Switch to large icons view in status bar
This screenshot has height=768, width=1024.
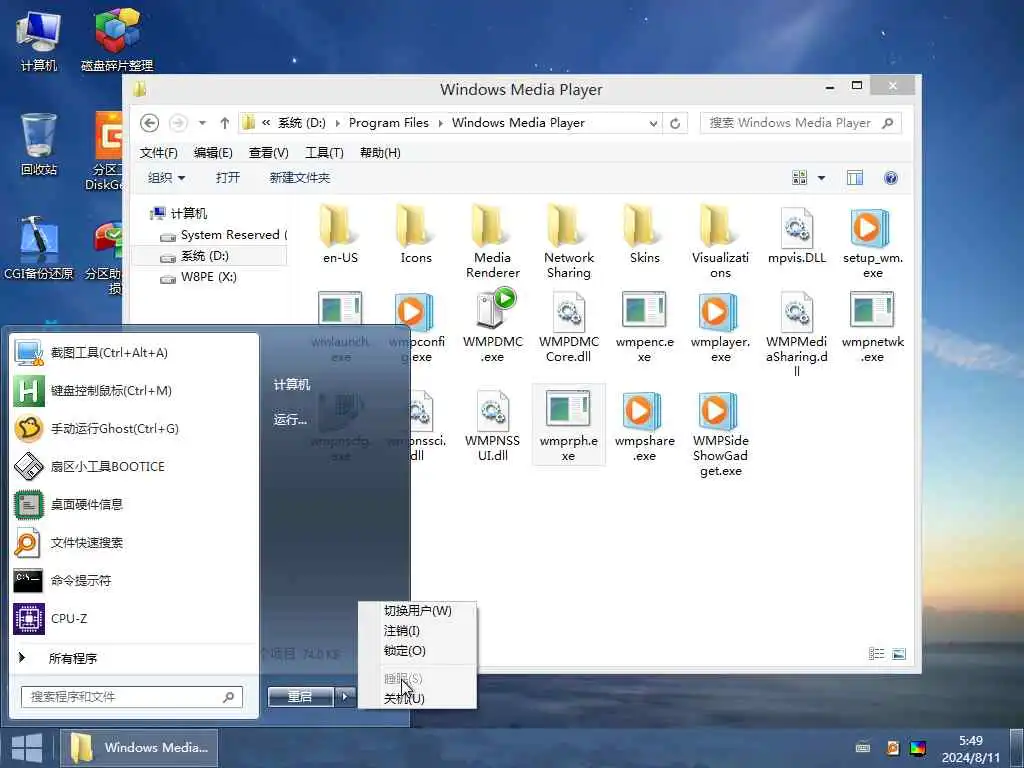[x=899, y=654]
